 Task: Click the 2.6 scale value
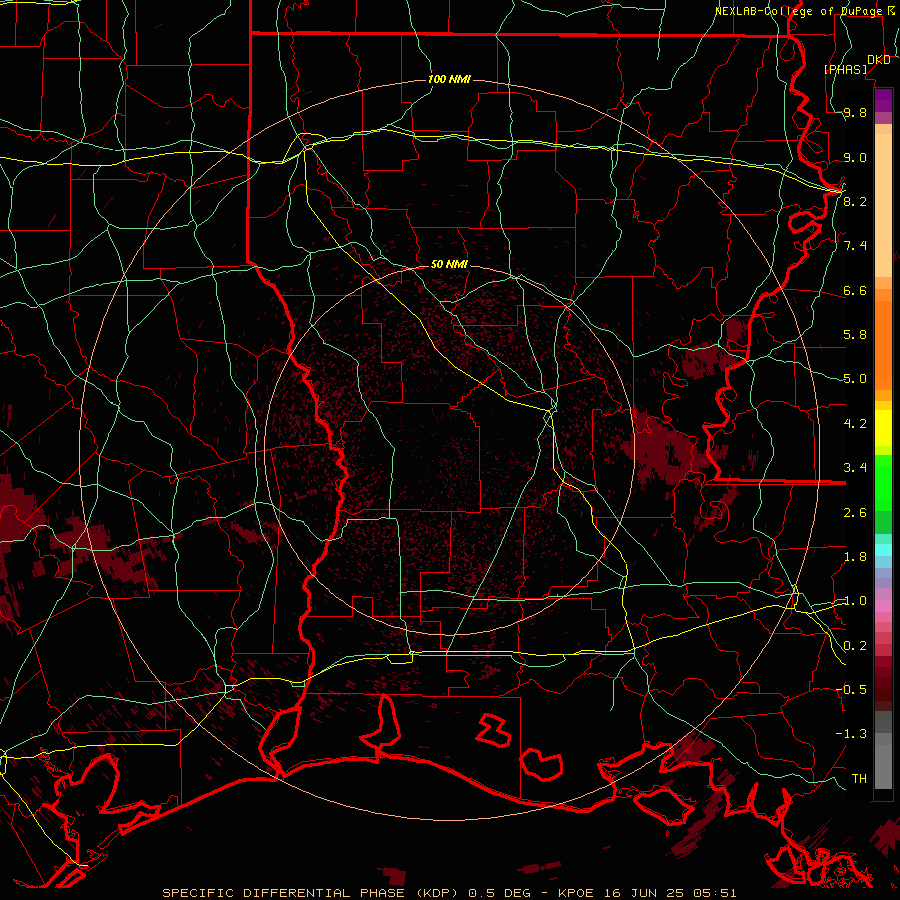(855, 513)
